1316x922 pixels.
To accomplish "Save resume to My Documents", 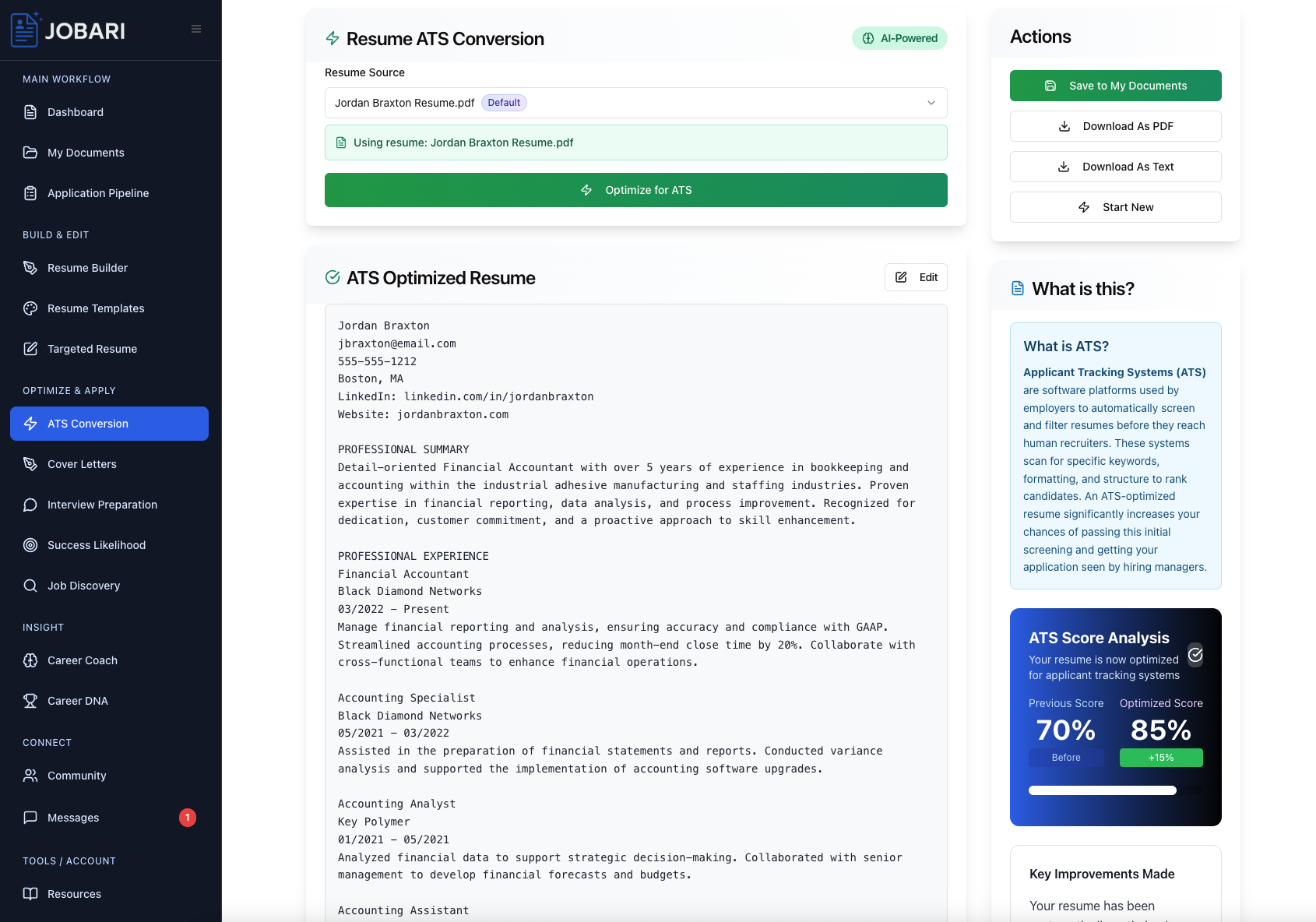I will 1115,86.
